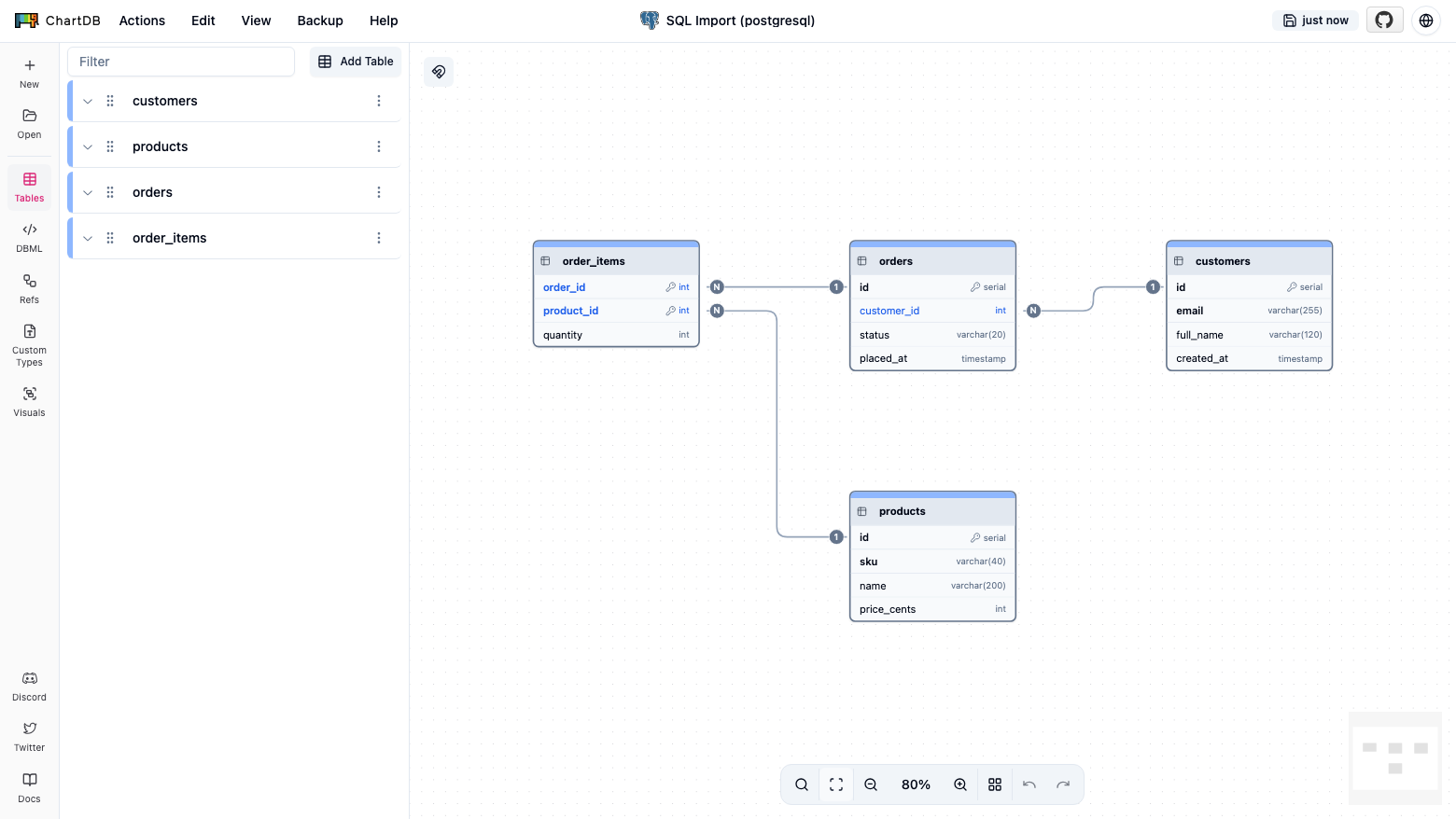Open the Actions menu
Screen dimensions: 1456x819
click(142, 21)
